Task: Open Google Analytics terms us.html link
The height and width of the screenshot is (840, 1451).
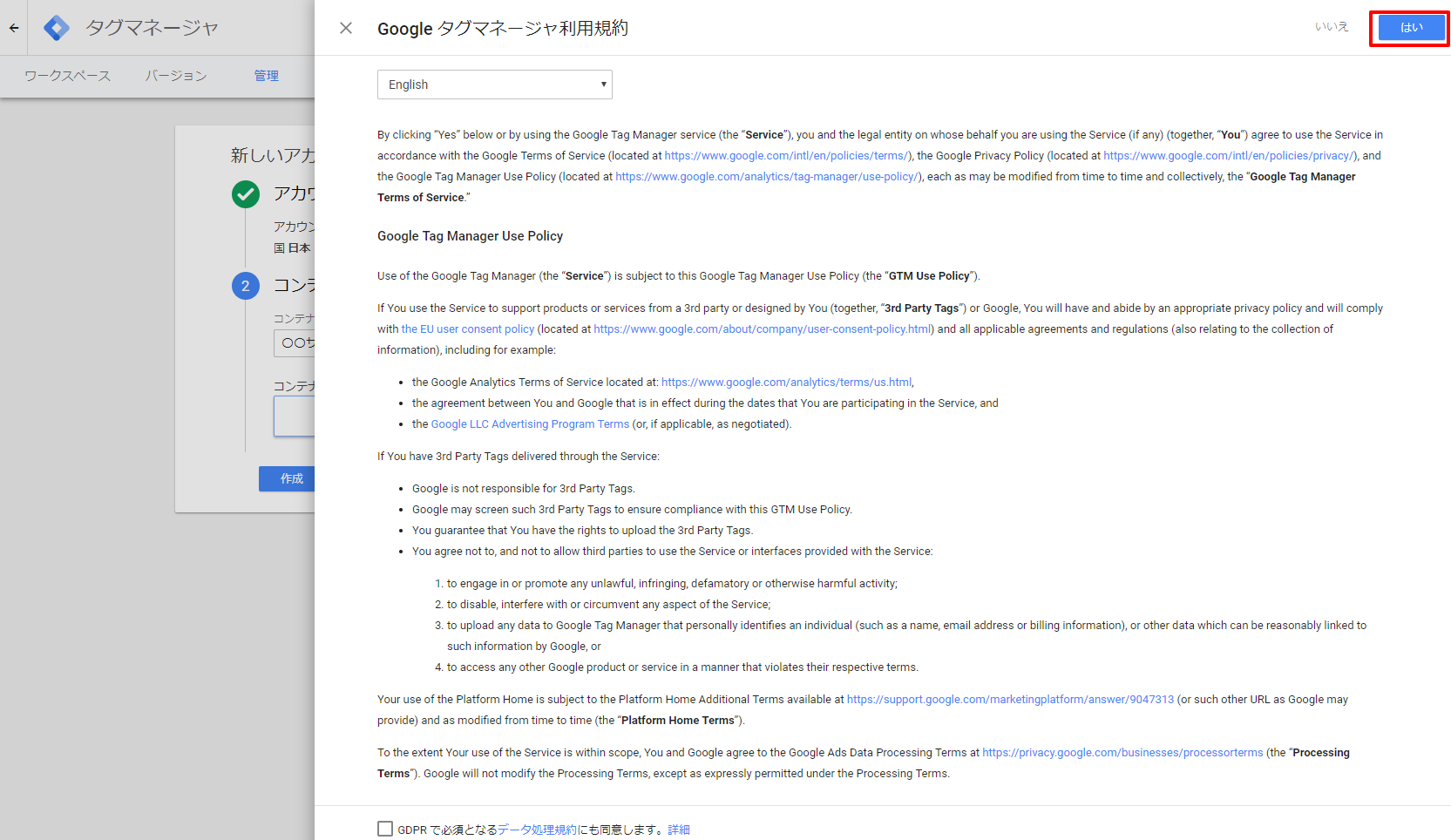Action: pyautogui.click(x=786, y=383)
